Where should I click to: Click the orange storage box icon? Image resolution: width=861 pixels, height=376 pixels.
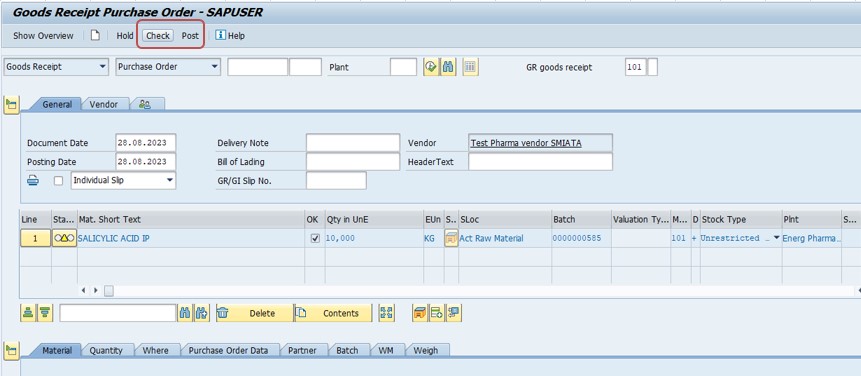click(x=420, y=313)
